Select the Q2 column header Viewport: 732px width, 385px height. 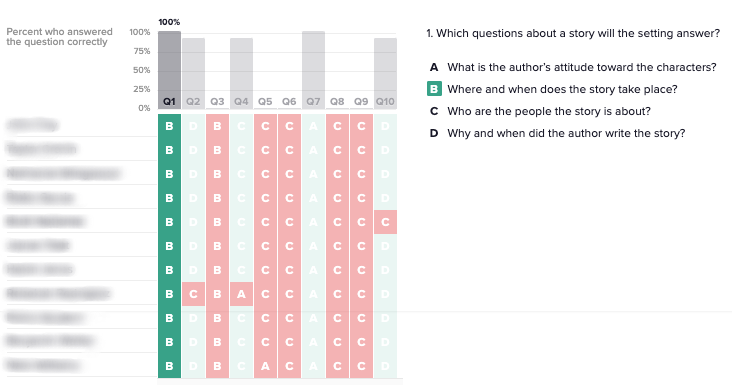pos(193,101)
